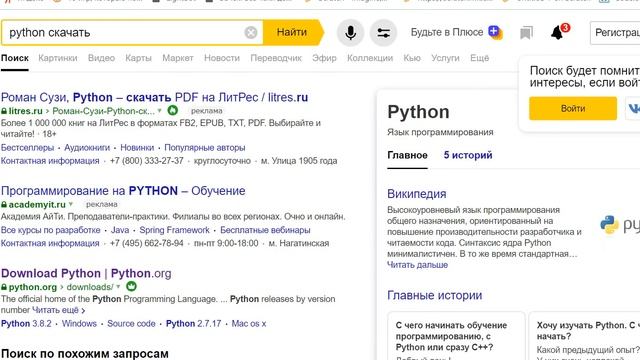
Task: Open academyit Контактная информация link
Action: 50,243
